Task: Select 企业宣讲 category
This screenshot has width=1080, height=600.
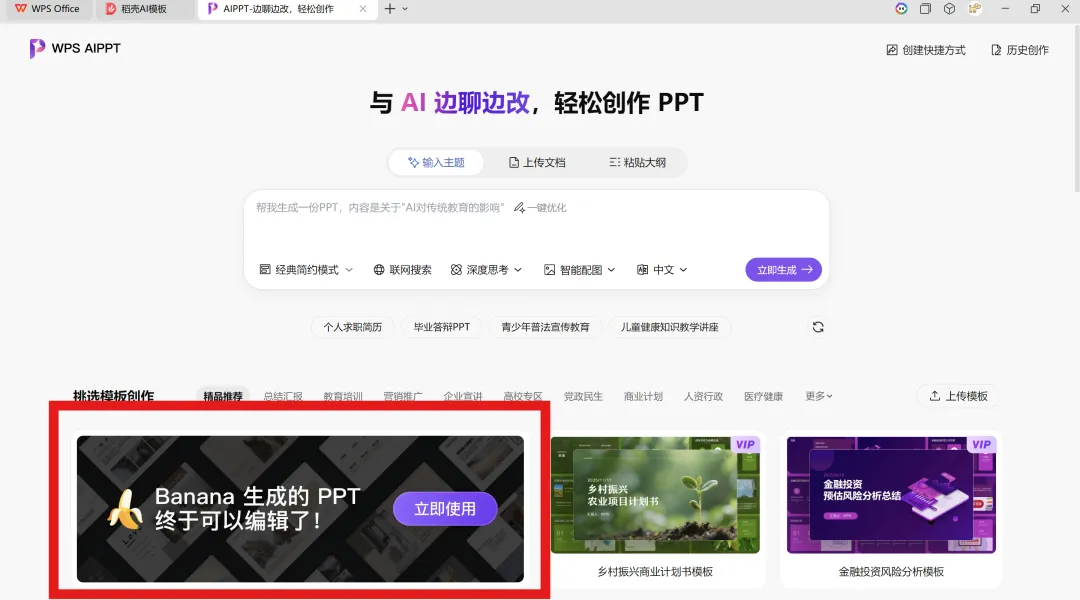Action: tap(463, 397)
